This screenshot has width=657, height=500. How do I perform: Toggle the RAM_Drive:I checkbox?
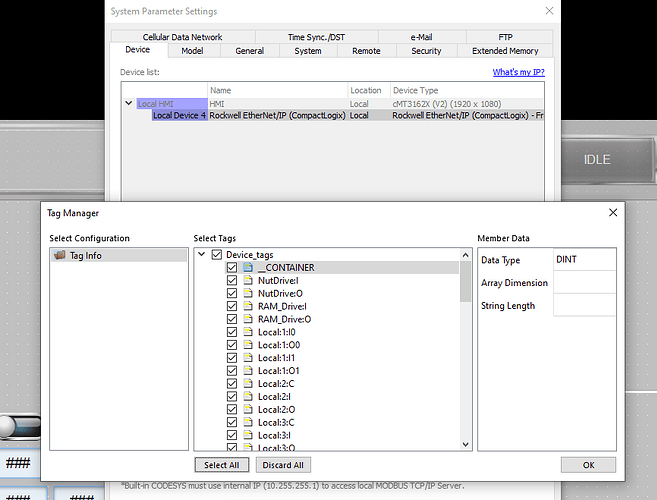pyautogui.click(x=232, y=307)
